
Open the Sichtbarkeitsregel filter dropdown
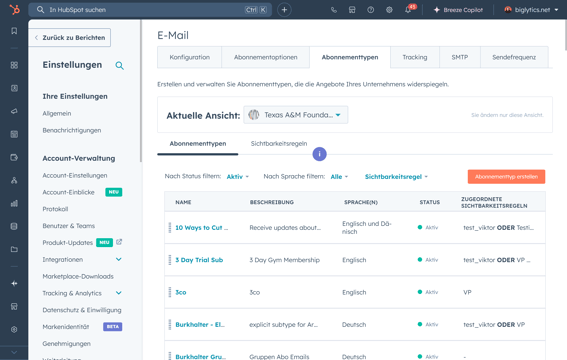coord(396,177)
